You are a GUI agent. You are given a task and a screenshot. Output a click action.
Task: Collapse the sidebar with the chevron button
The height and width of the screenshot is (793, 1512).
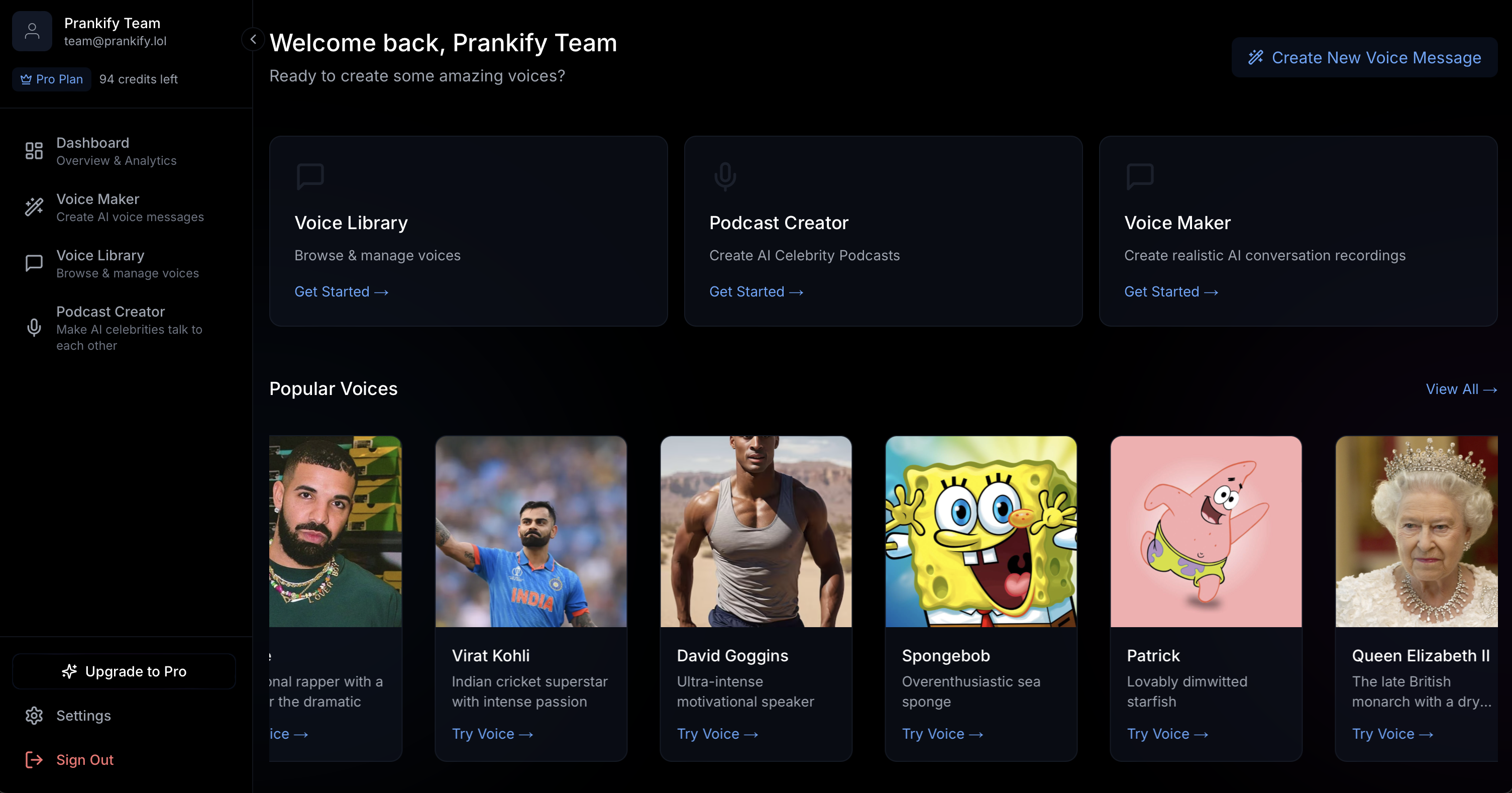click(253, 39)
